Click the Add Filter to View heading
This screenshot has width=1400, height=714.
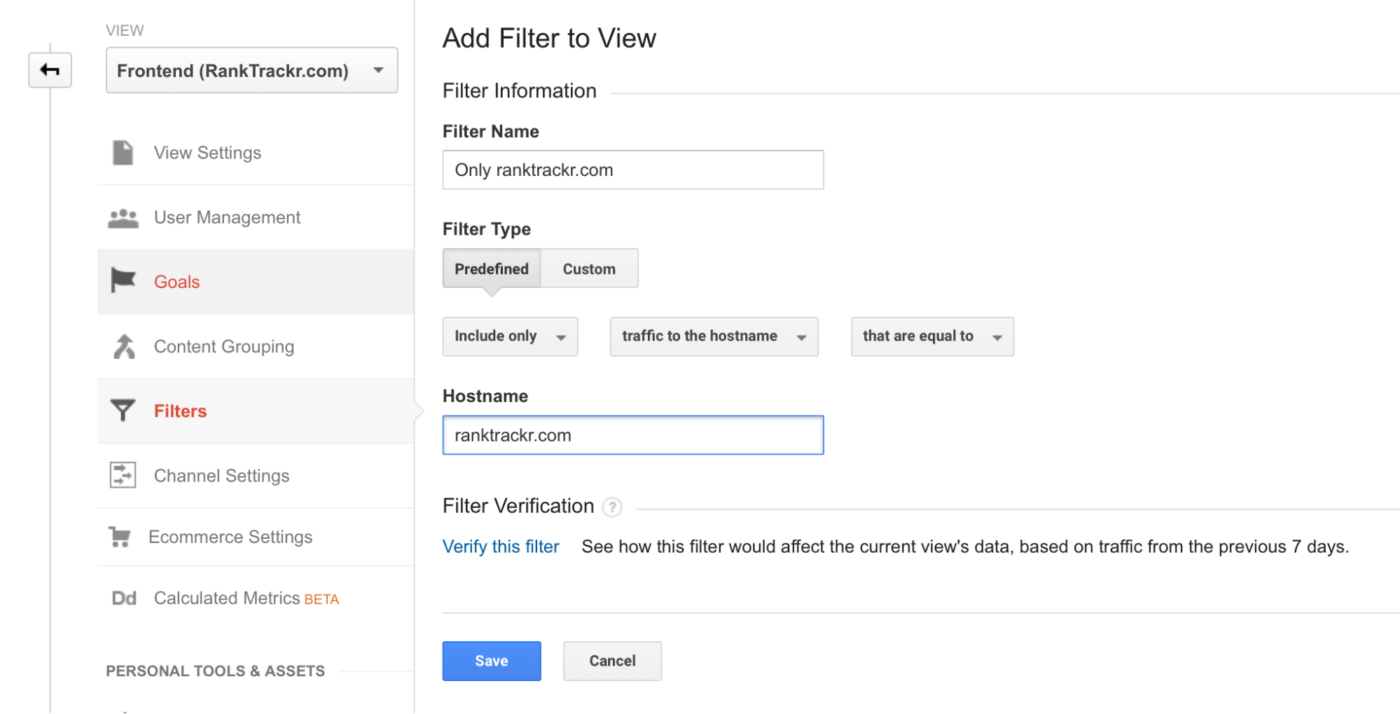pyautogui.click(x=549, y=38)
